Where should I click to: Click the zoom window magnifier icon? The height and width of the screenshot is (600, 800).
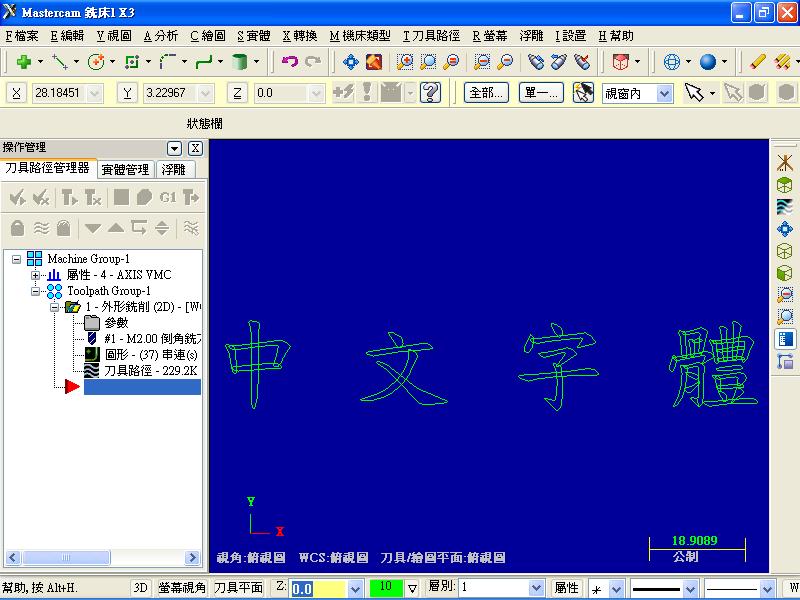pyautogui.click(x=405, y=62)
